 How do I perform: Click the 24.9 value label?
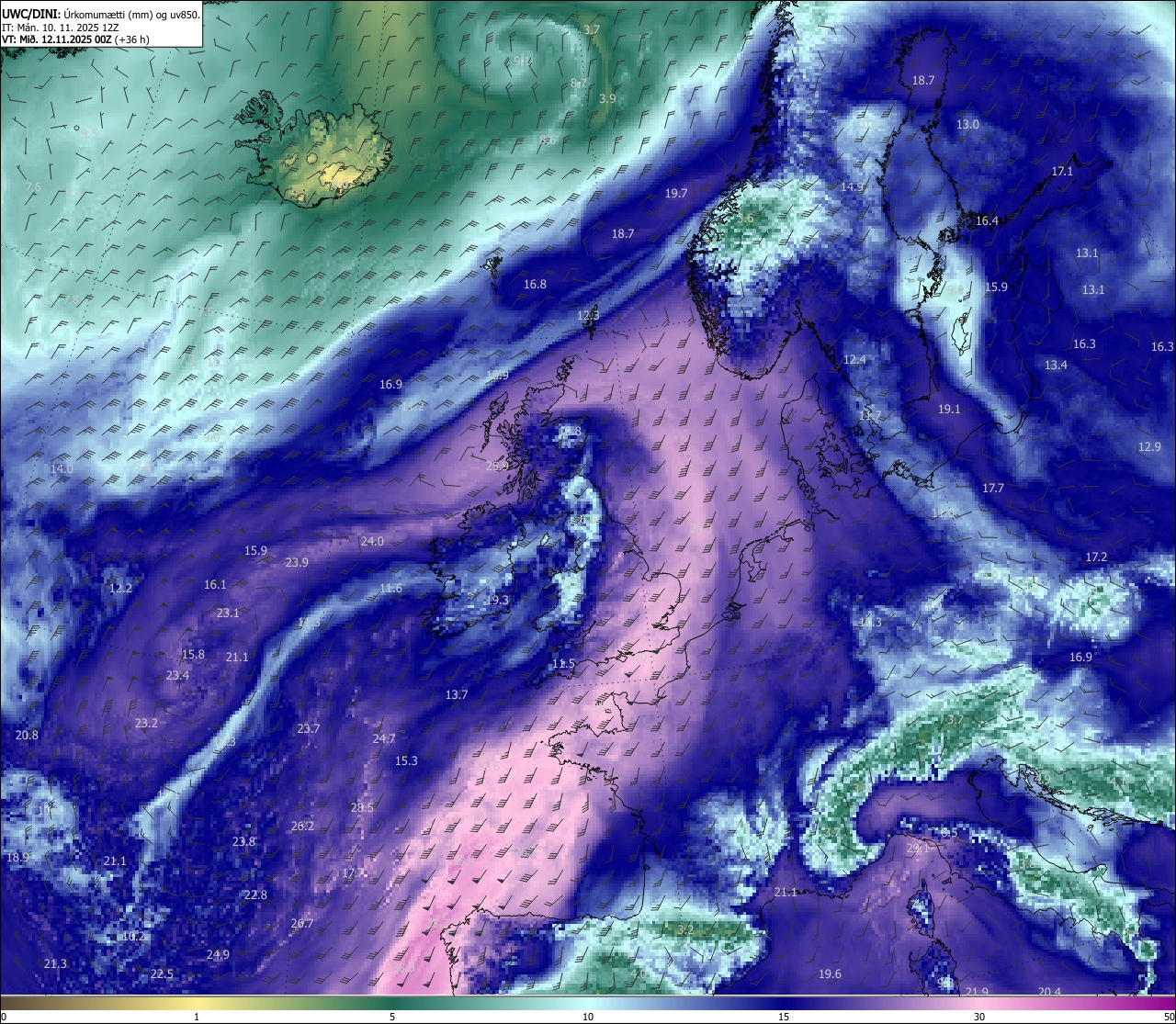point(218,954)
